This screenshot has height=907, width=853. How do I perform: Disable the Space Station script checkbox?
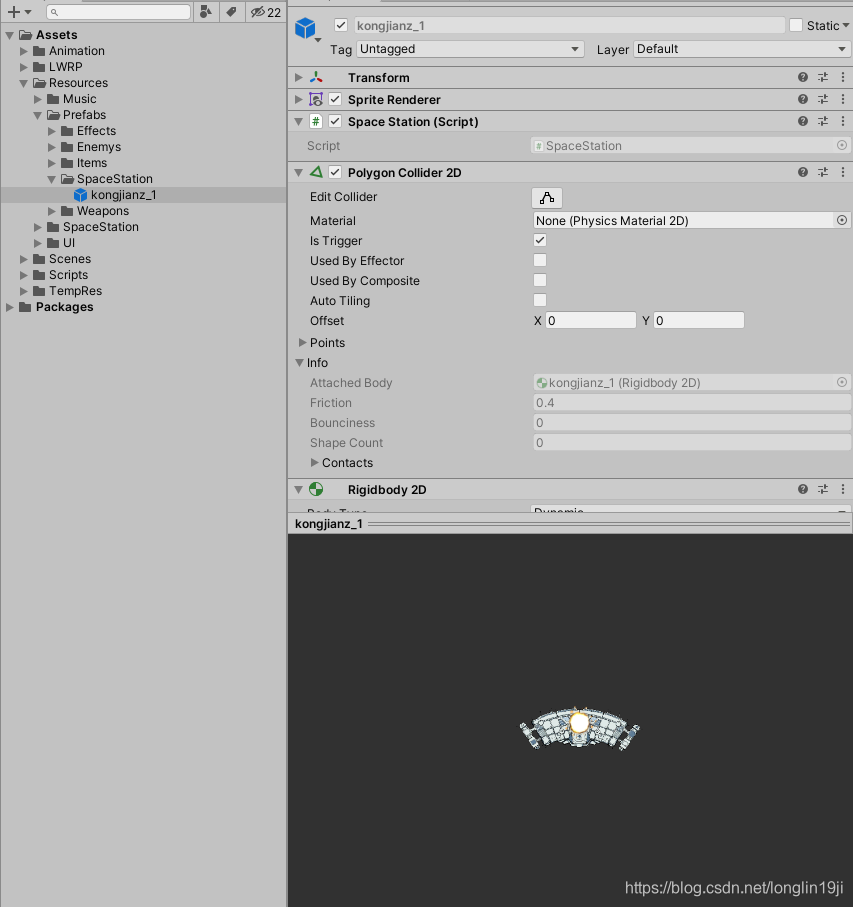(335, 121)
